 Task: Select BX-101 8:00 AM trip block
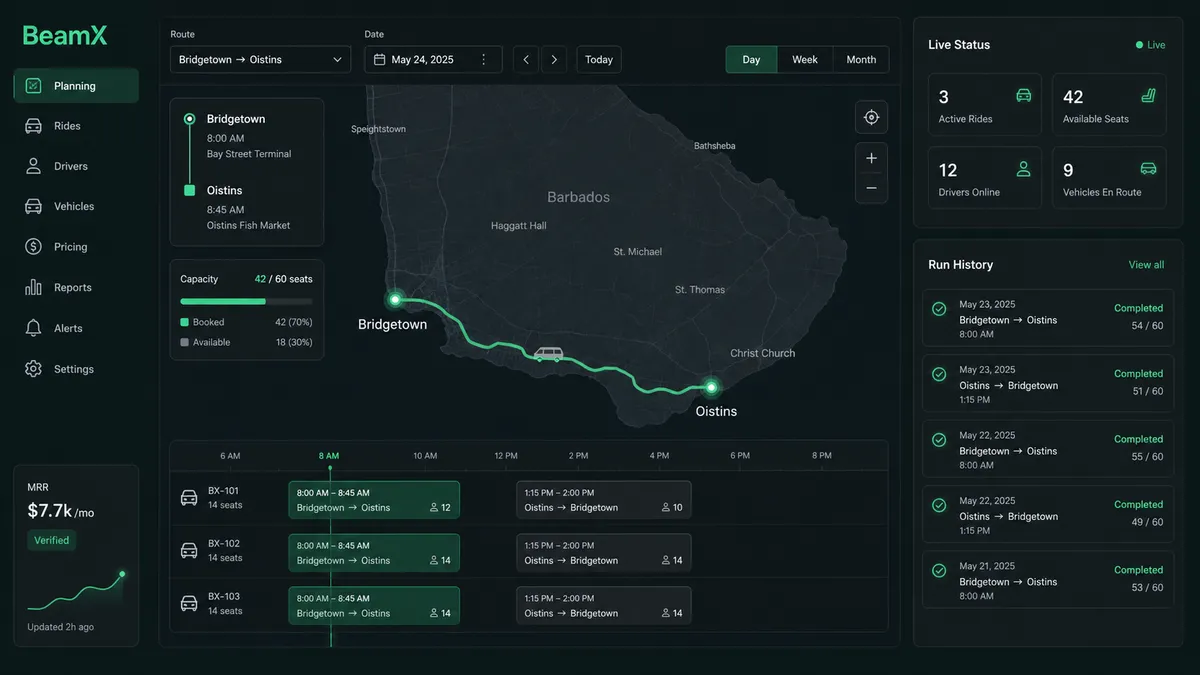click(x=374, y=500)
